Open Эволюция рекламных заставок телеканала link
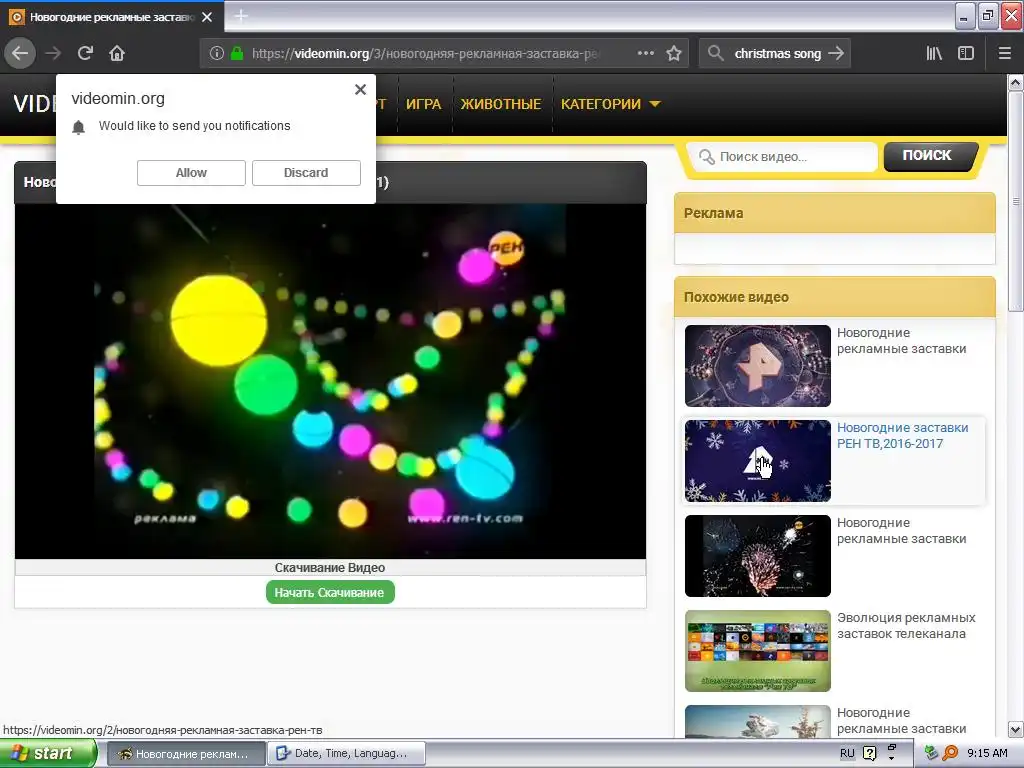This screenshot has height=768, width=1024. (906, 626)
